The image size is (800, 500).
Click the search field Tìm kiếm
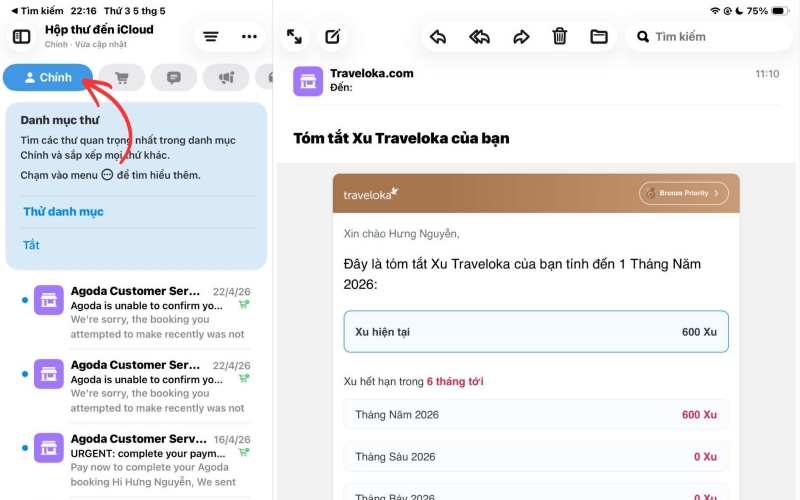pyautogui.click(x=708, y=37)
